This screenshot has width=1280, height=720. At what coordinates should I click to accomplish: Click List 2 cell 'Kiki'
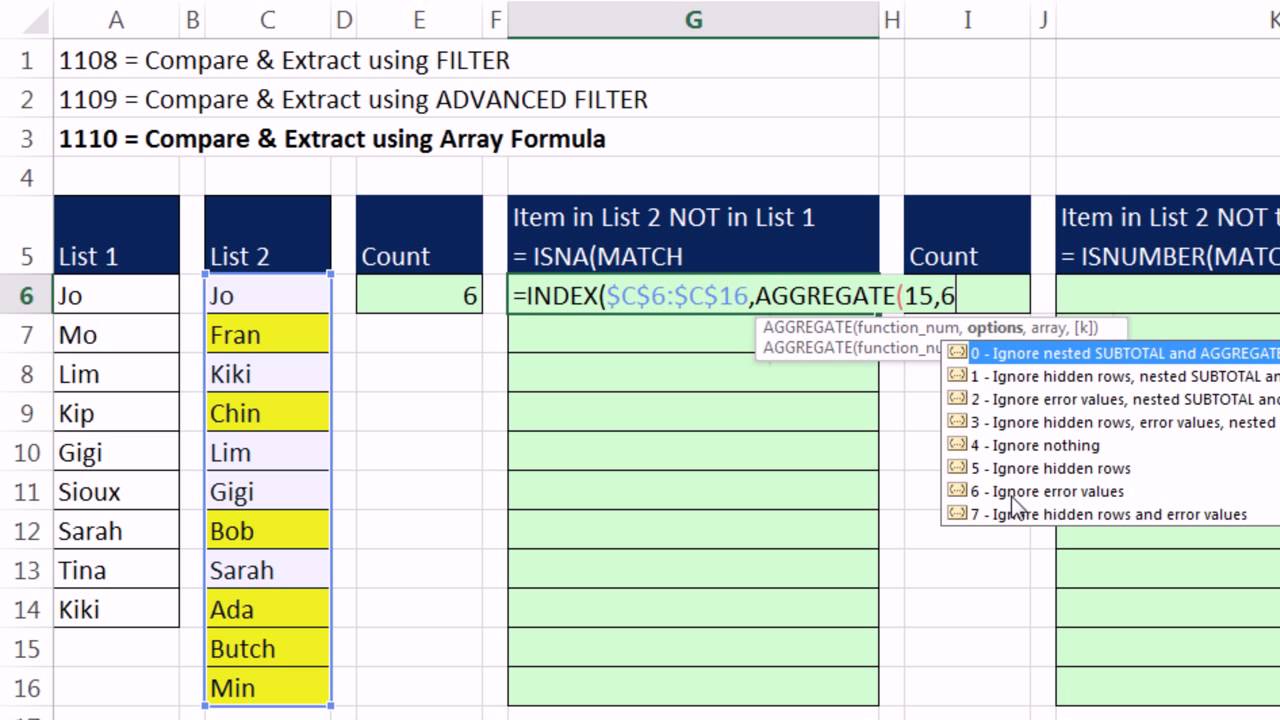(x=267, y=374)
